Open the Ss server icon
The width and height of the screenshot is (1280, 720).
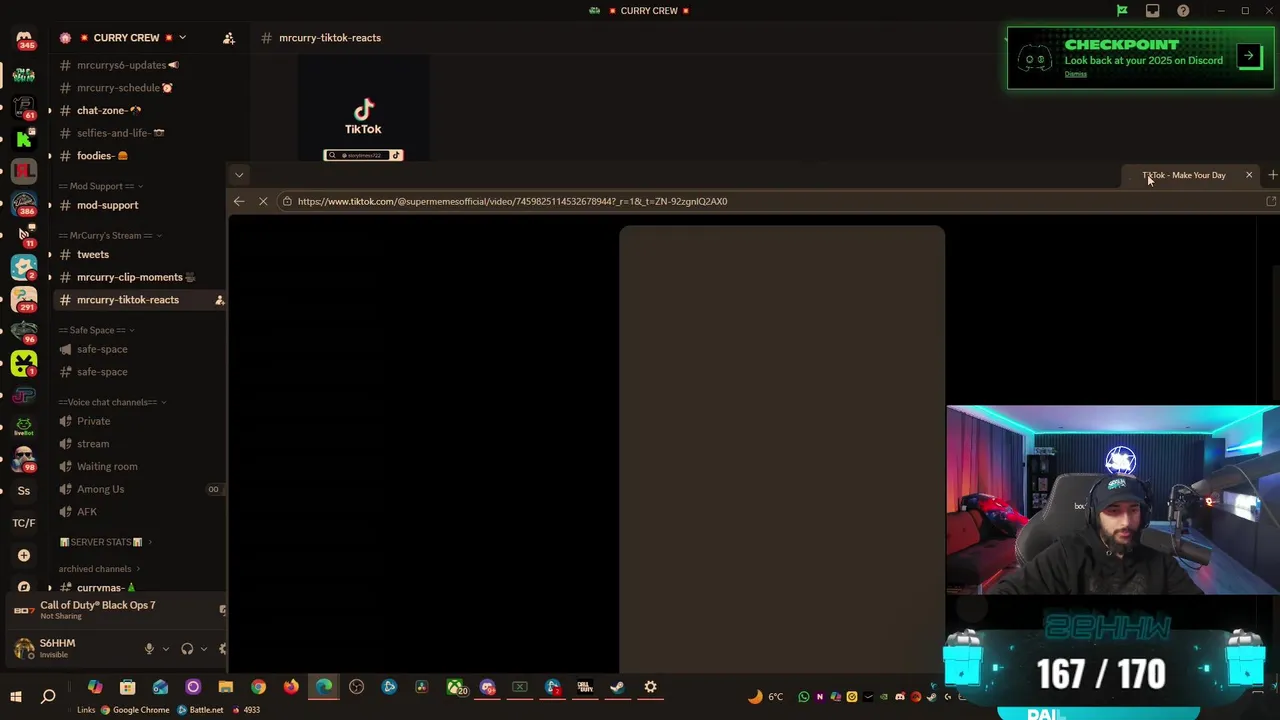tap(24, 491)
